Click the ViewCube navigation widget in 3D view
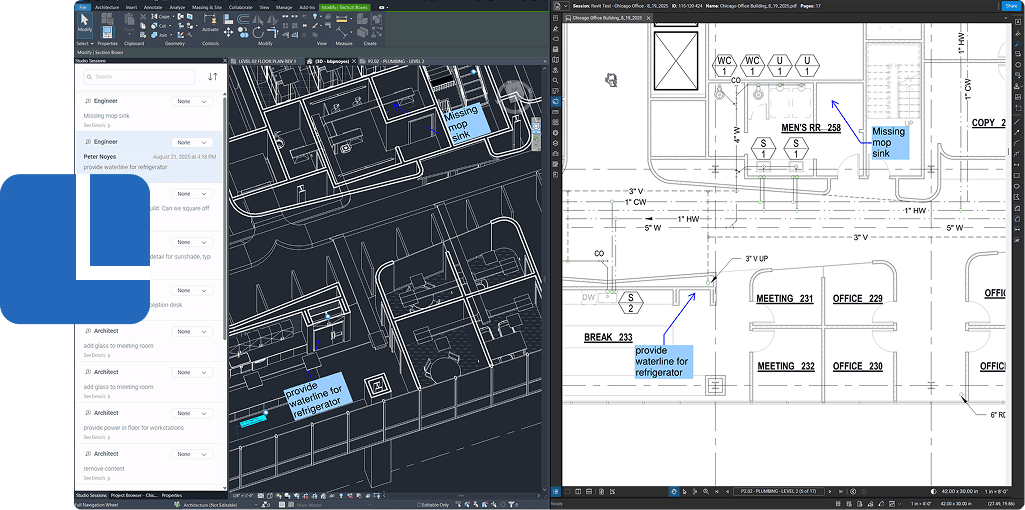This screenshot has width=1025, height=510. 514,92
